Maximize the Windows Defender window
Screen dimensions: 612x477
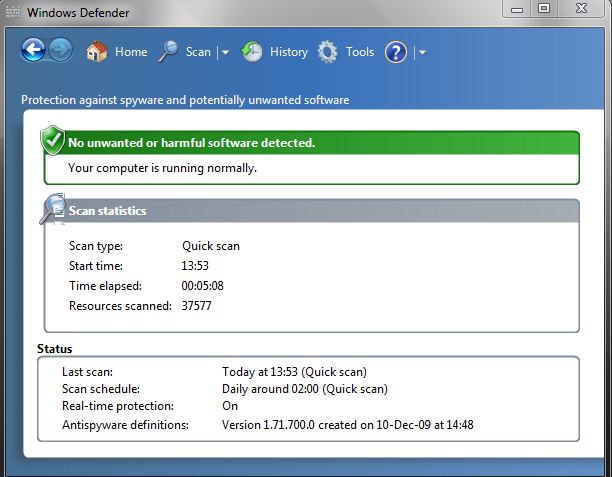pos(544,9)
